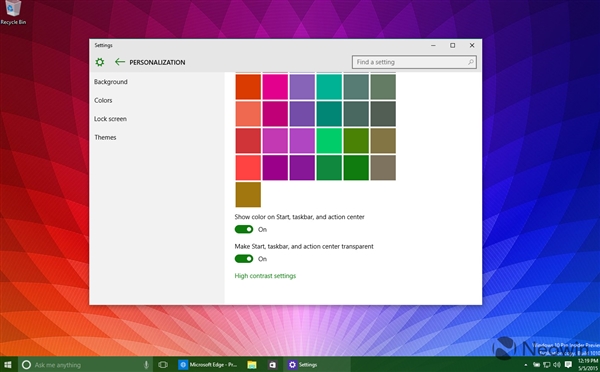Choose the dark teal swatch in the second row
600x372 pixels.
[329, 114]
